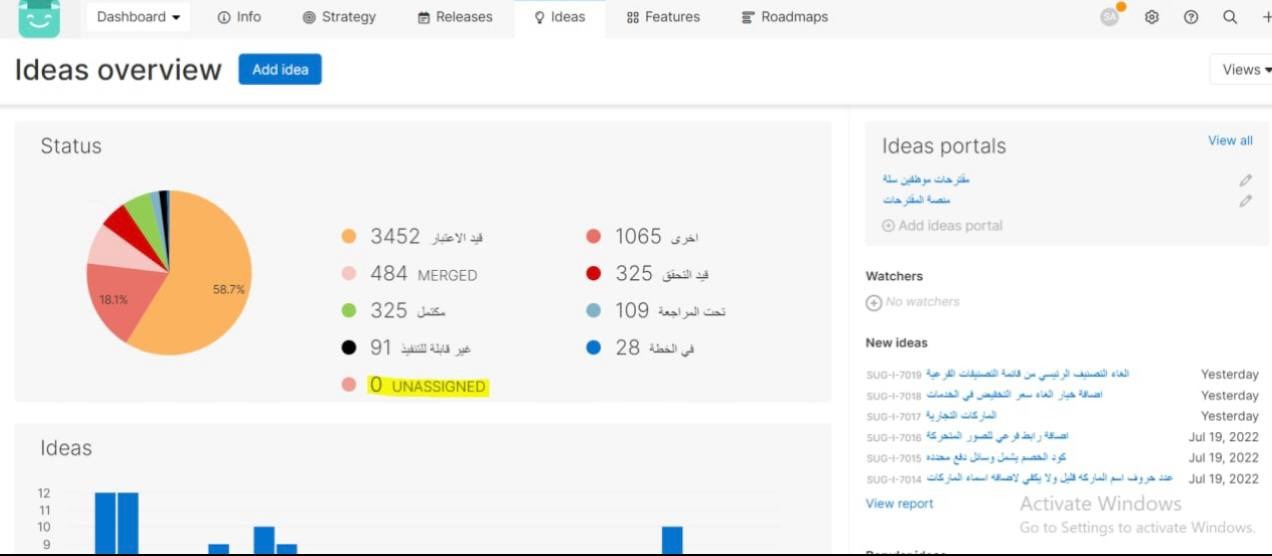The width and height of the screenshot is (1272, 556).
Task: Open the Views dropdown
Action: click(1241, 70)
